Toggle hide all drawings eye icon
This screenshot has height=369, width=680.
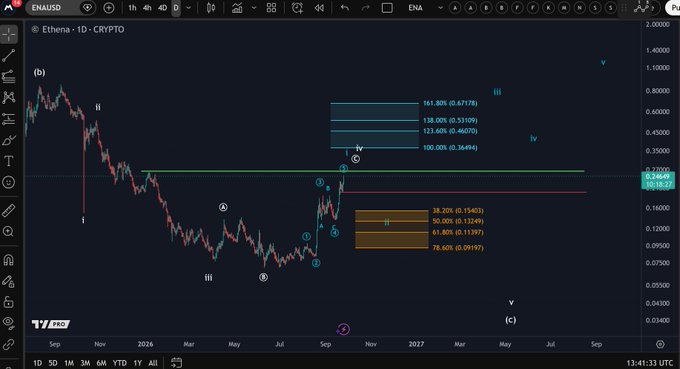[9, 322]
